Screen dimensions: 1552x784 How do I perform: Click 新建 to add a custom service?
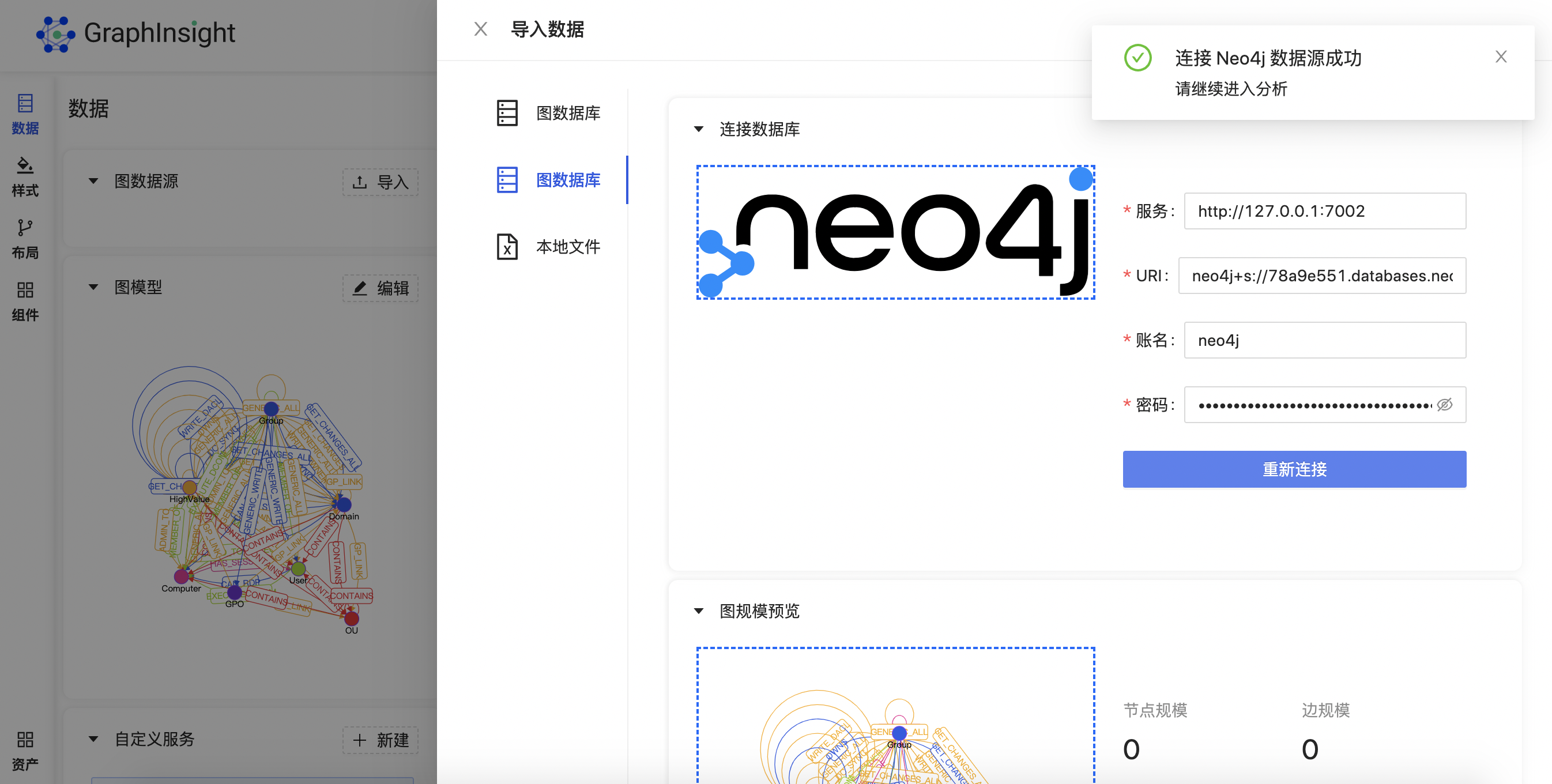[x=380, y=740]
